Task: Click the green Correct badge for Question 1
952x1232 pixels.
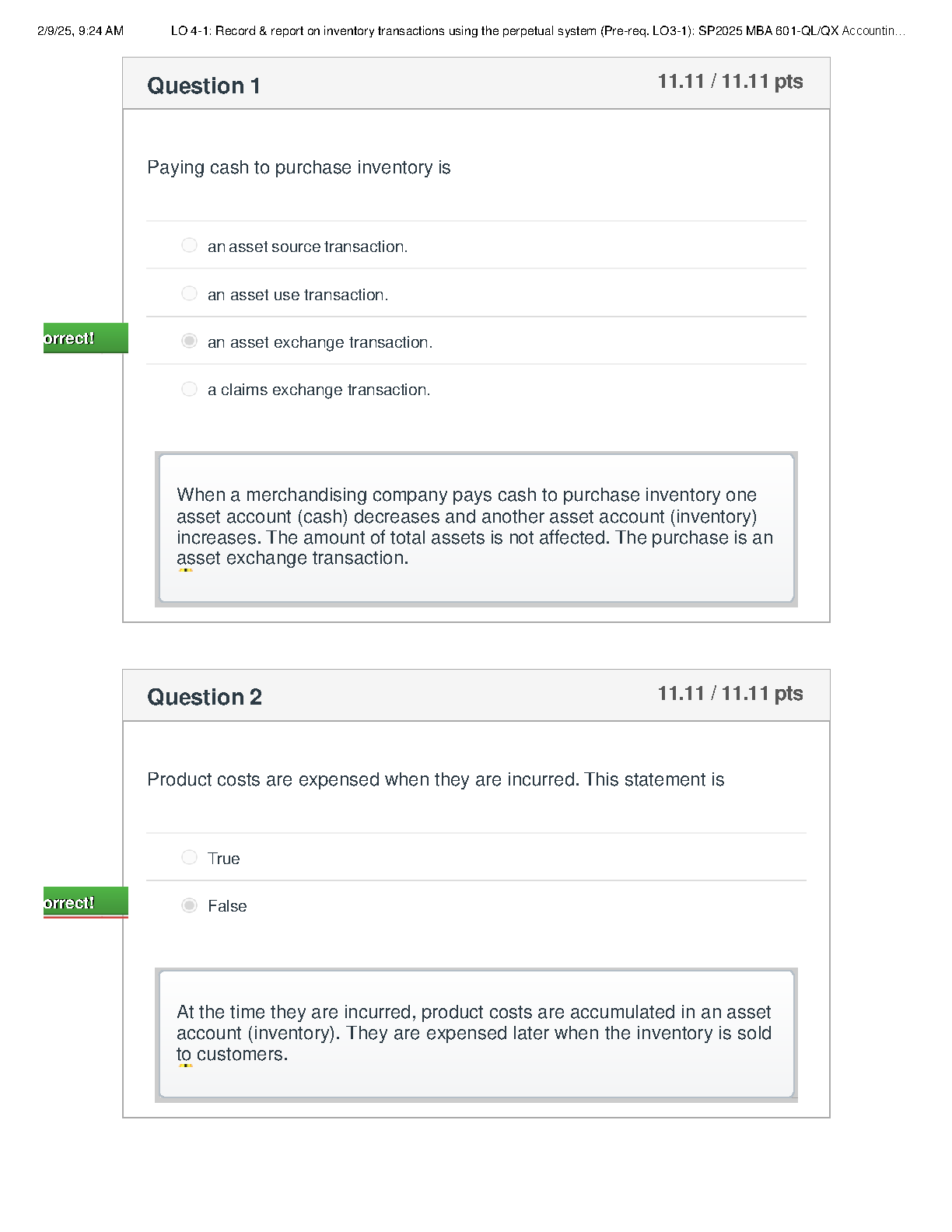Action: coord(85,338)
